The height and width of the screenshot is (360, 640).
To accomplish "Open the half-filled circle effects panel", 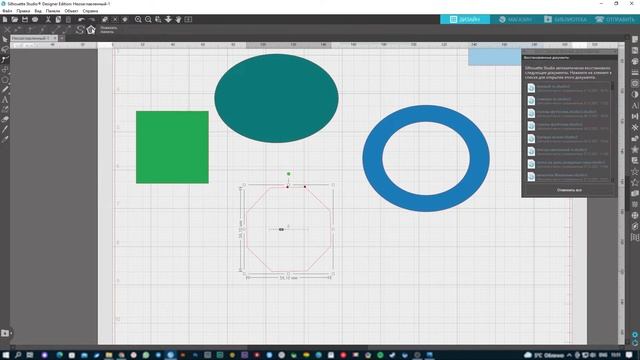I will (635, 95).
